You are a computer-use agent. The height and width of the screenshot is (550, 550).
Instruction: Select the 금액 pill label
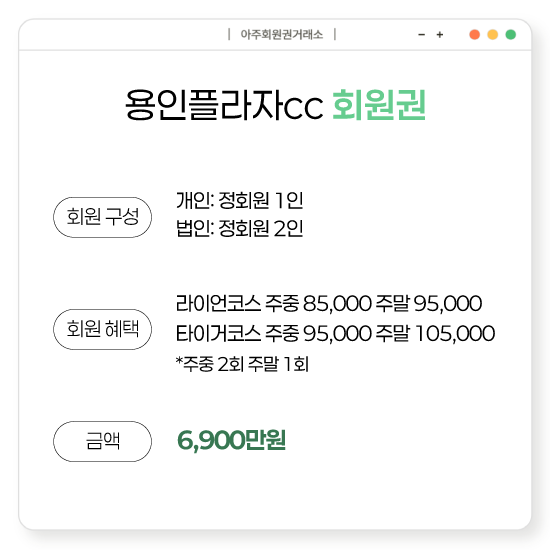tap(102, 441)
